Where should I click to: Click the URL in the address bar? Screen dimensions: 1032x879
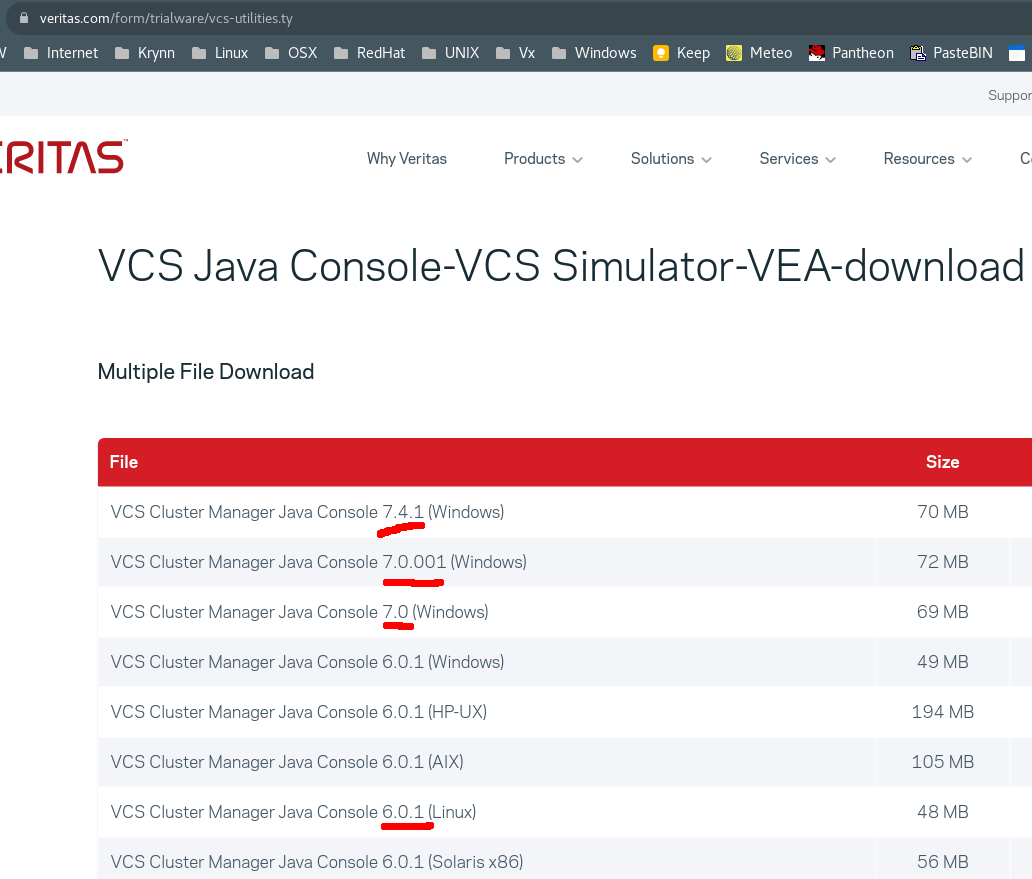(166, 19)
